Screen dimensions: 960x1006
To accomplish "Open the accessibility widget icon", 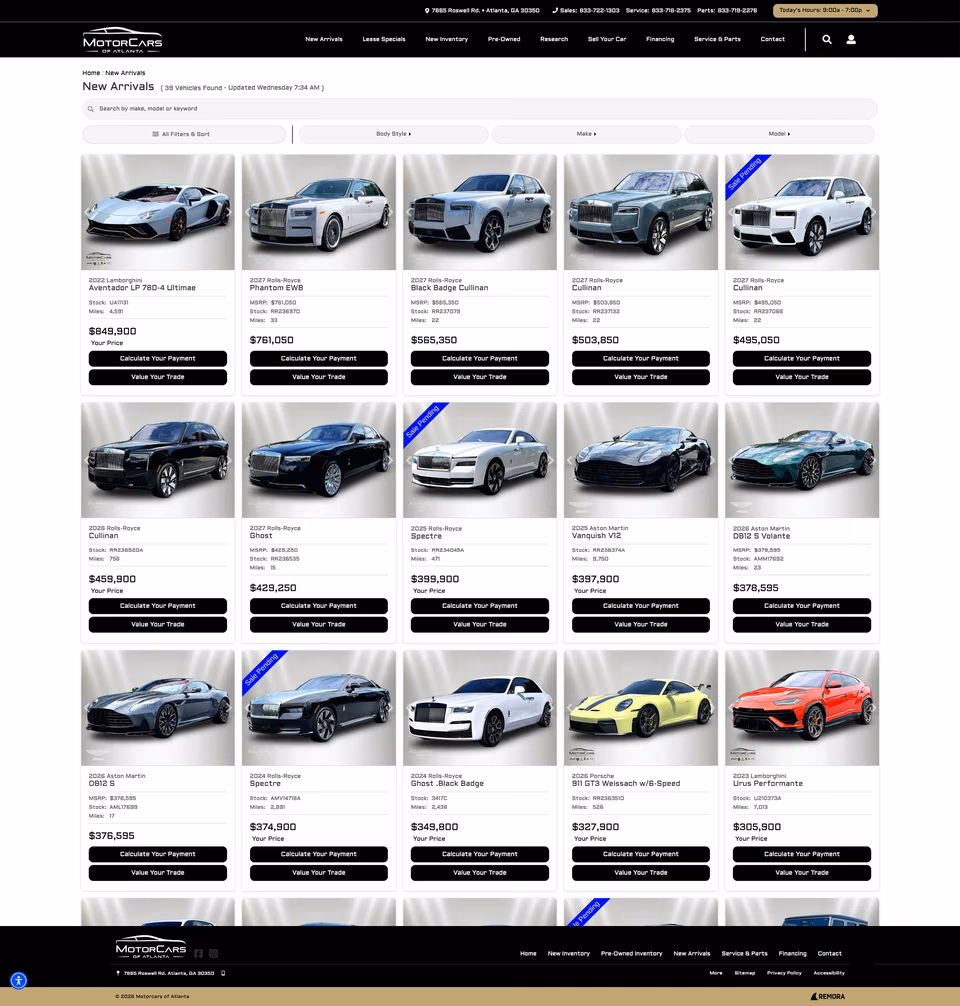I will pyautogui.click(x=19, y=980).
